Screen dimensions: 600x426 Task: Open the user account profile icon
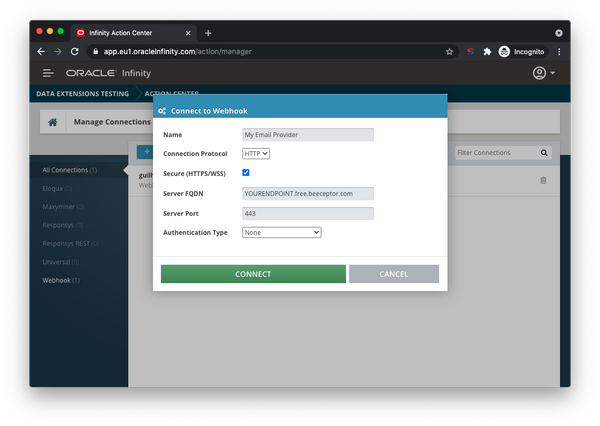(539, 73)
